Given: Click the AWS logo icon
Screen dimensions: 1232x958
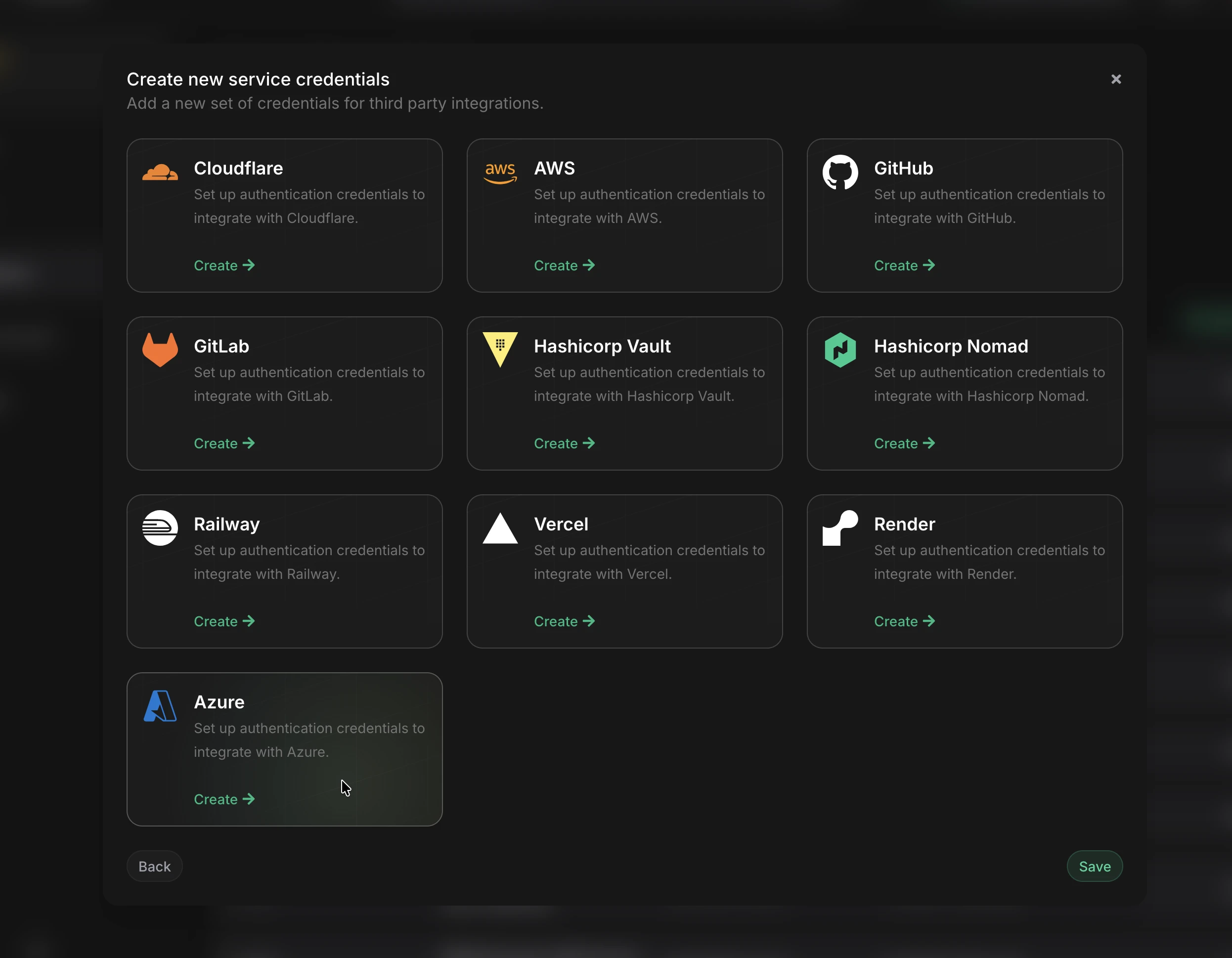Looking at the screenshot, I should (500, 172).
